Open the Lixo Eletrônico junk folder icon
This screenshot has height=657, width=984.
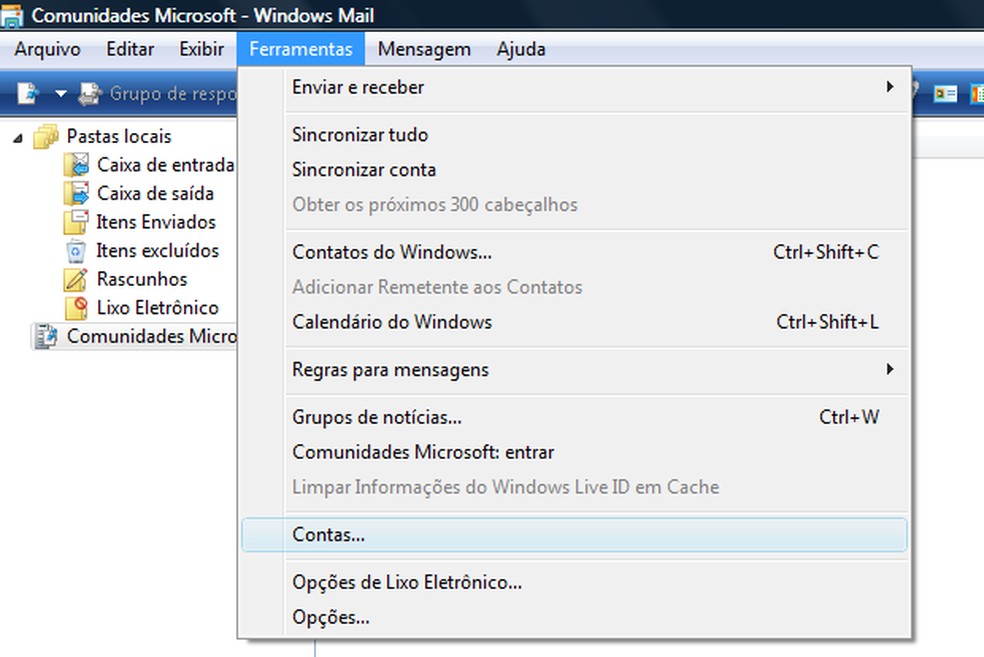pos(76,308)
